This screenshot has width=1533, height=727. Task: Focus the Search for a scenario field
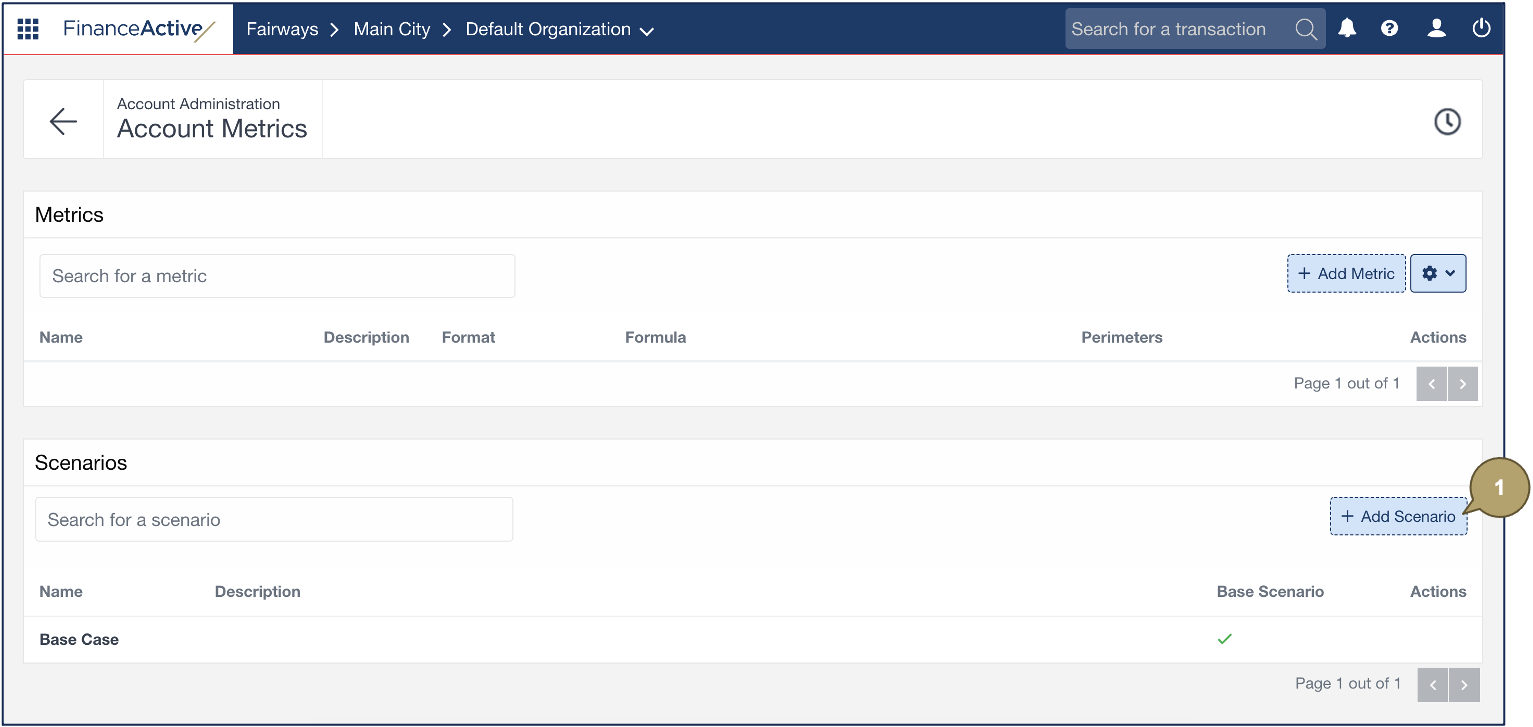click(274, 520)
